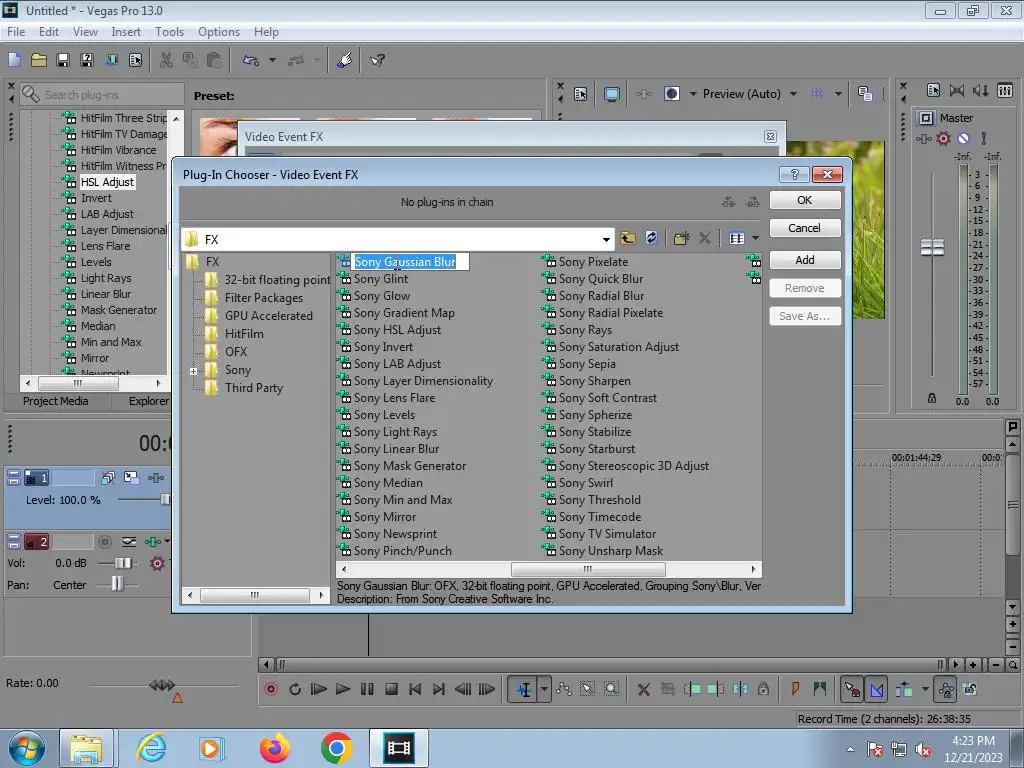Click the Lock event icon
Viewport: 1024px width, 768px height.
[x=763, y=689]
